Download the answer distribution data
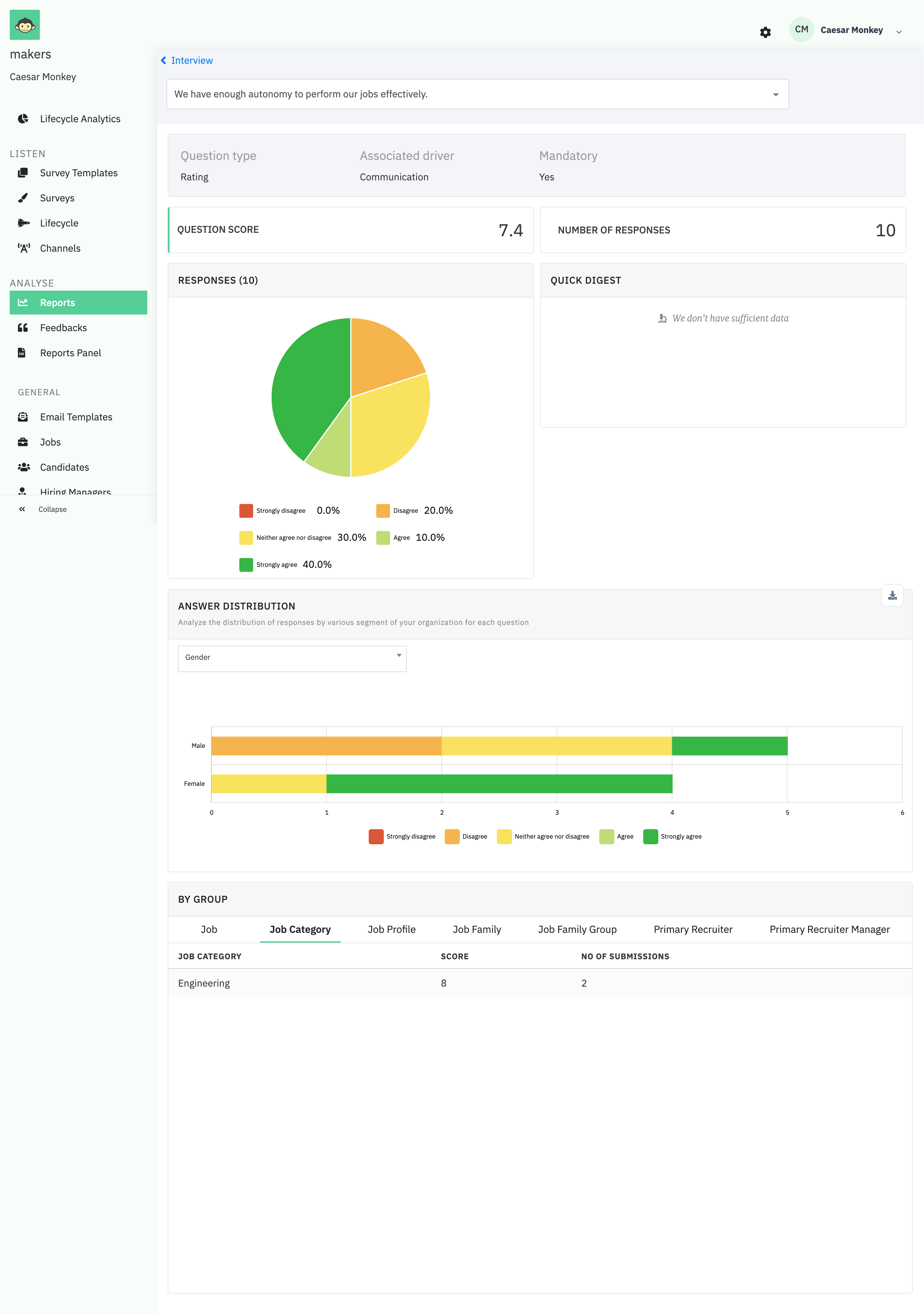The image size is (924, 1314). pos(892,596)
